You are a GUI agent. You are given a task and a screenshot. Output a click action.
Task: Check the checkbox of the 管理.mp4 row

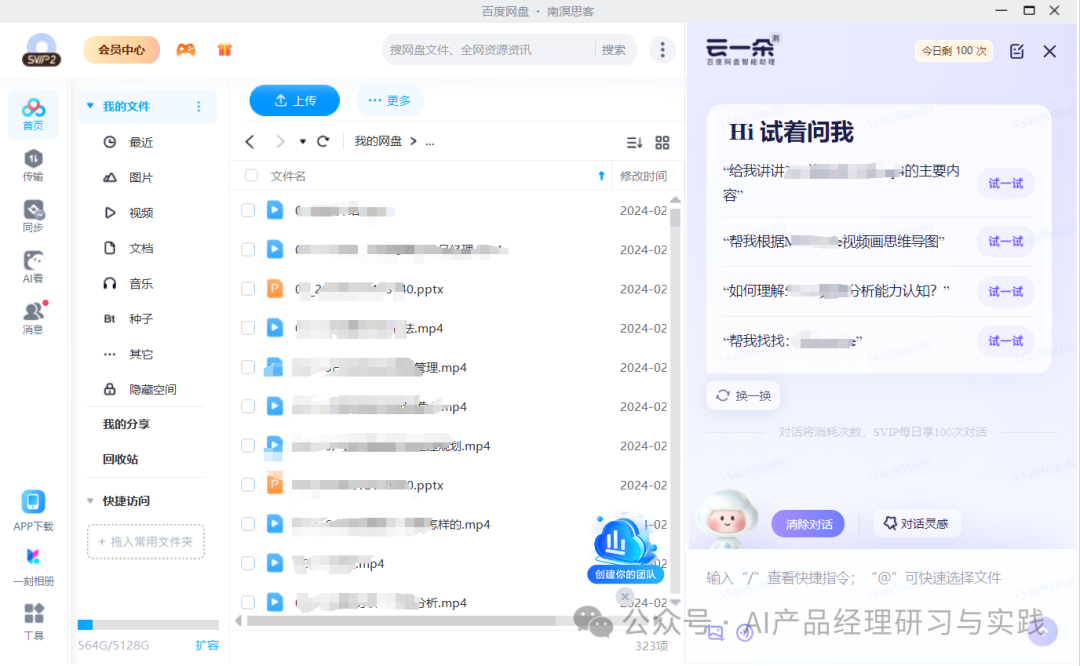pyautogui.click(x=248, y=367)
